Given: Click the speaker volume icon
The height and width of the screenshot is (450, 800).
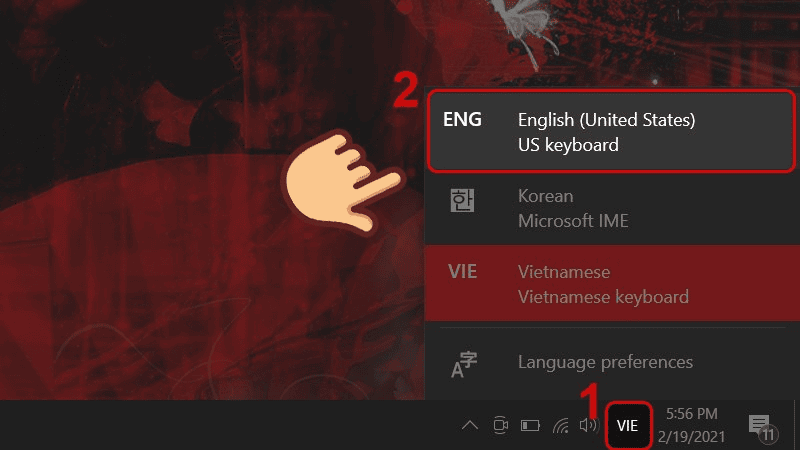Looking at the screenshot, I should (x=589, y=425).
